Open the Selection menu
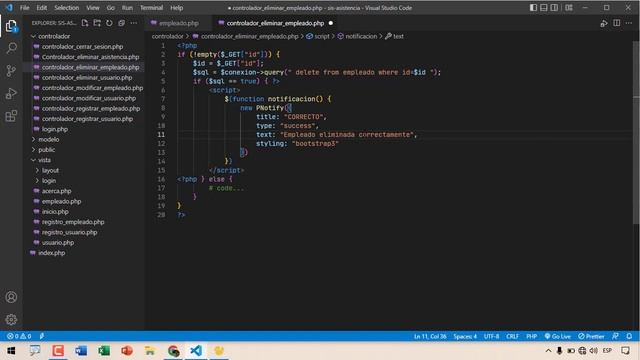Image resolution: width=640 pixels, height=360 pixels. [67, 8]
